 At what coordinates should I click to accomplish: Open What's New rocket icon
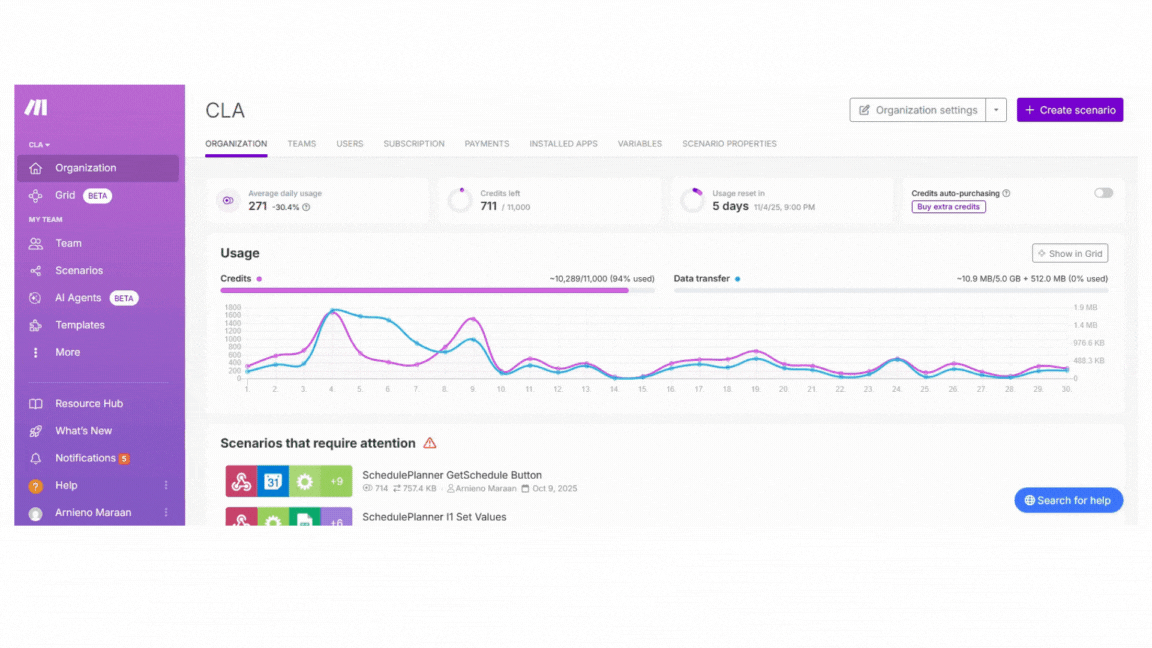36,431
